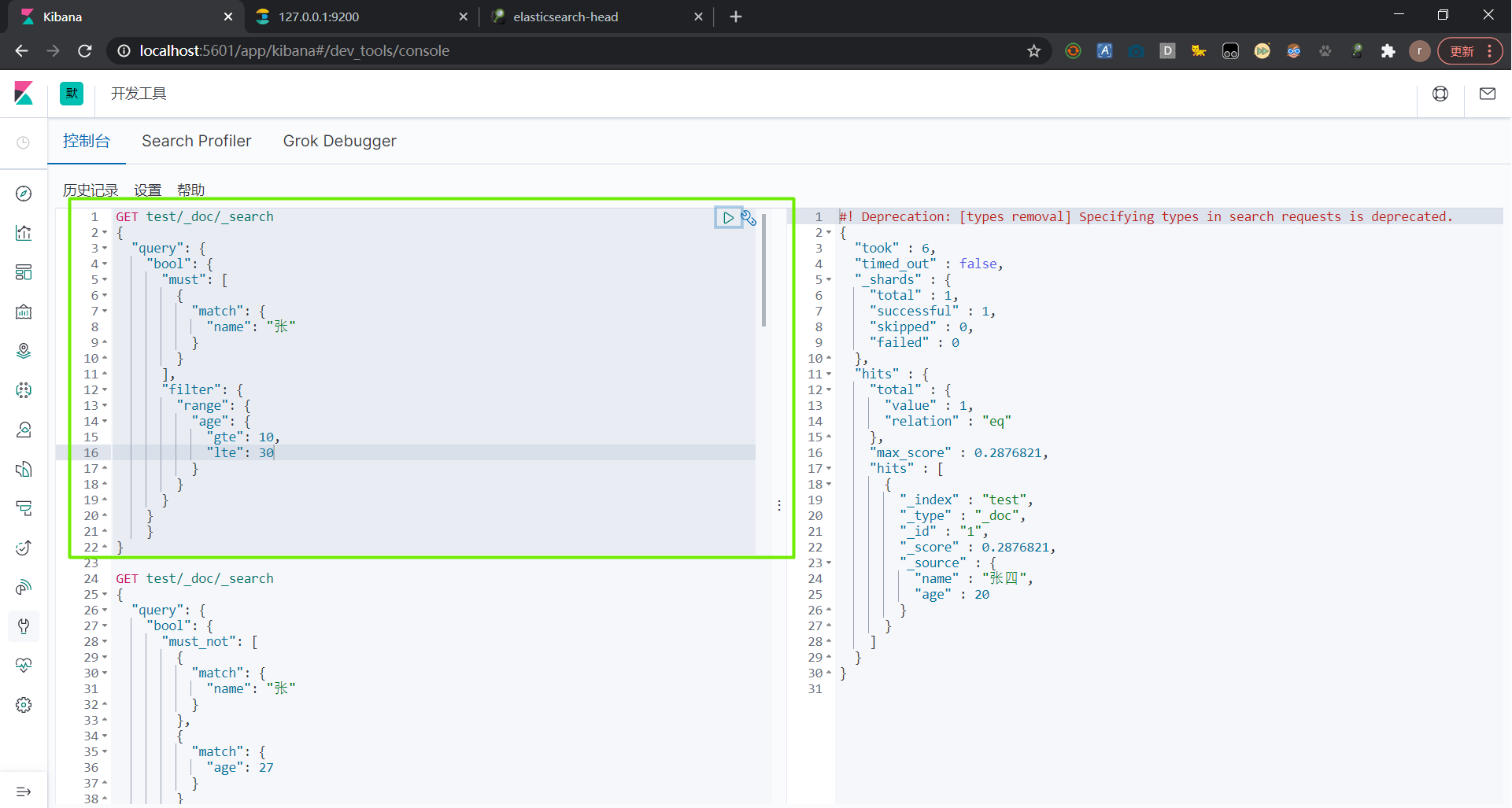Open the Dashboard icon in sidebar
Viewport: 1512px width, 808px height.
pyautogui.click(x=24, y=272)
